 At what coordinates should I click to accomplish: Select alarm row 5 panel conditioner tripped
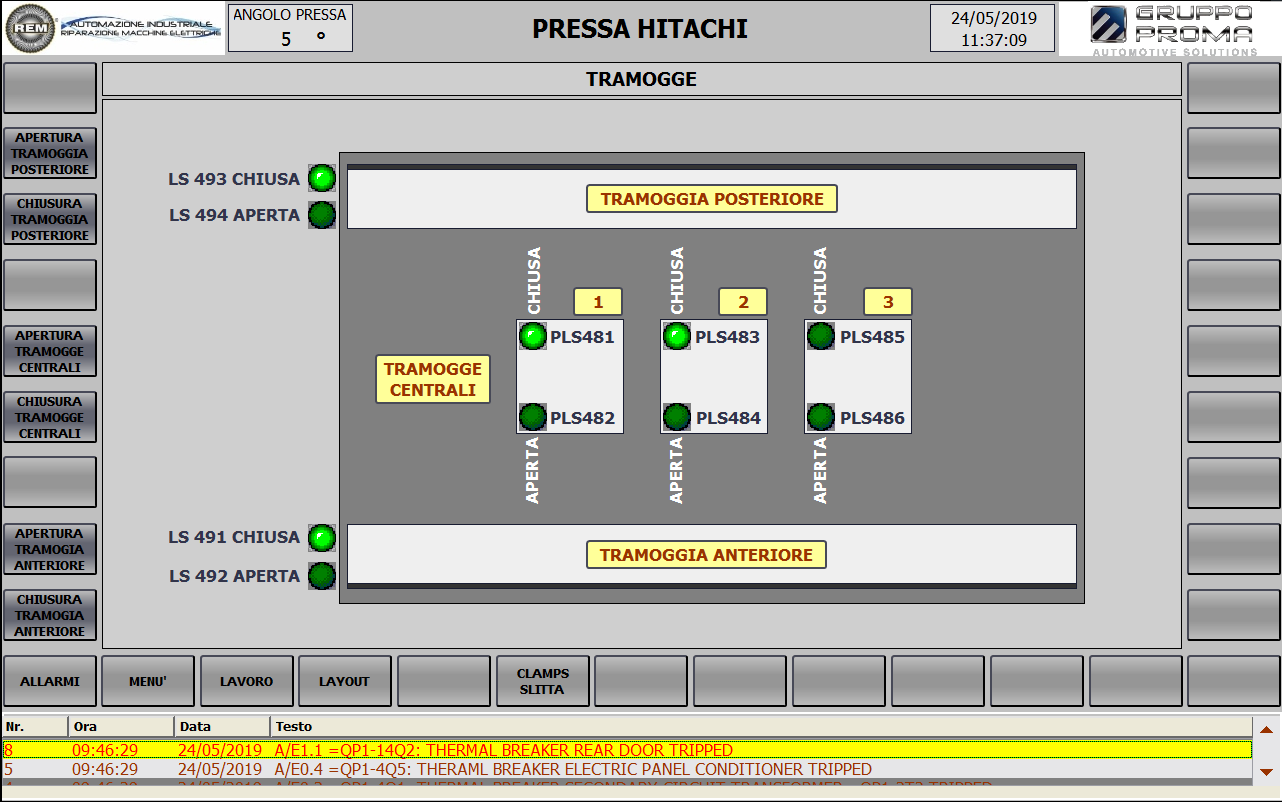click(626, 770)
